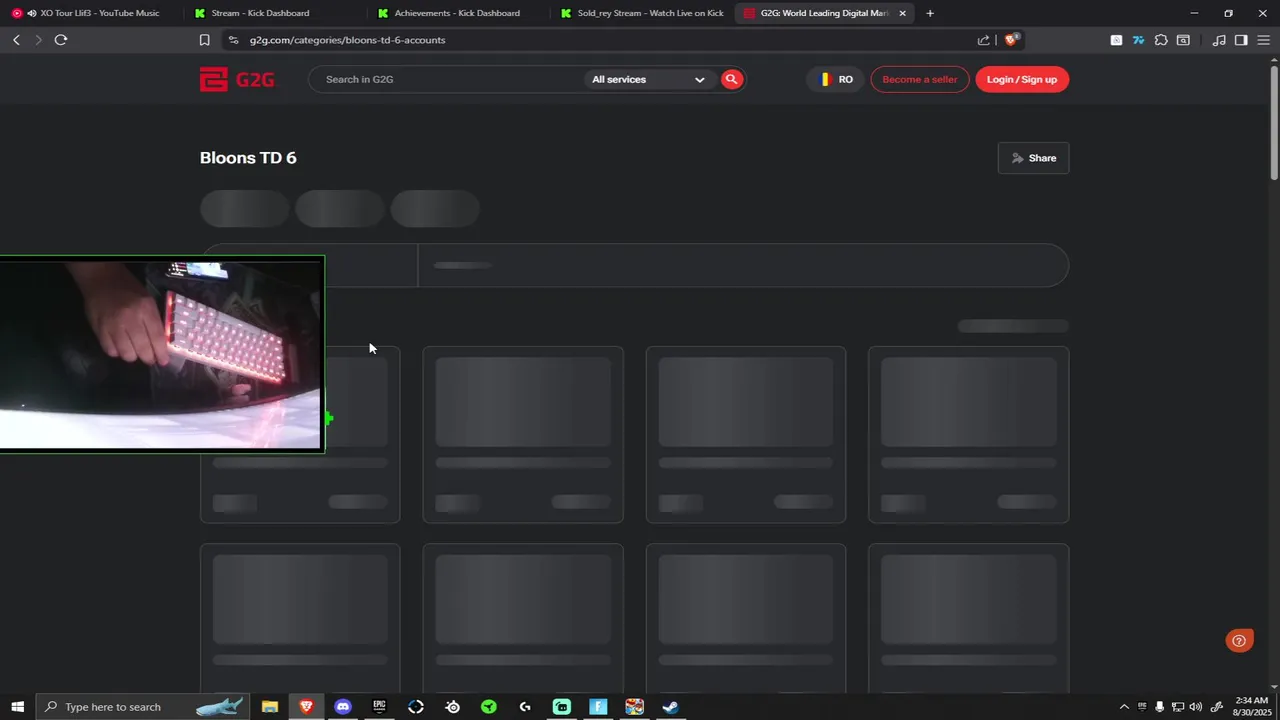Click the share page icon in address bar
Image resolution: width=1280 pixels, height=720 pixels.
[x=983, y=40]
